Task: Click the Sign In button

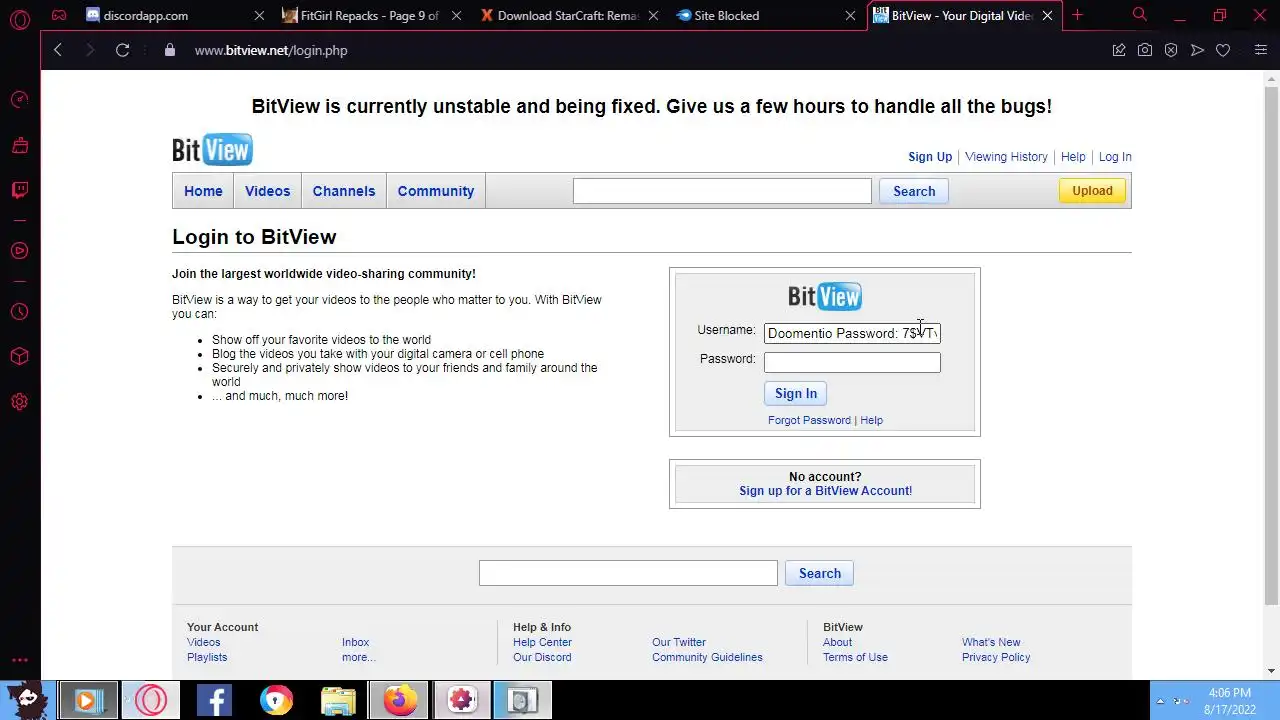Action: tap(795, 393)
